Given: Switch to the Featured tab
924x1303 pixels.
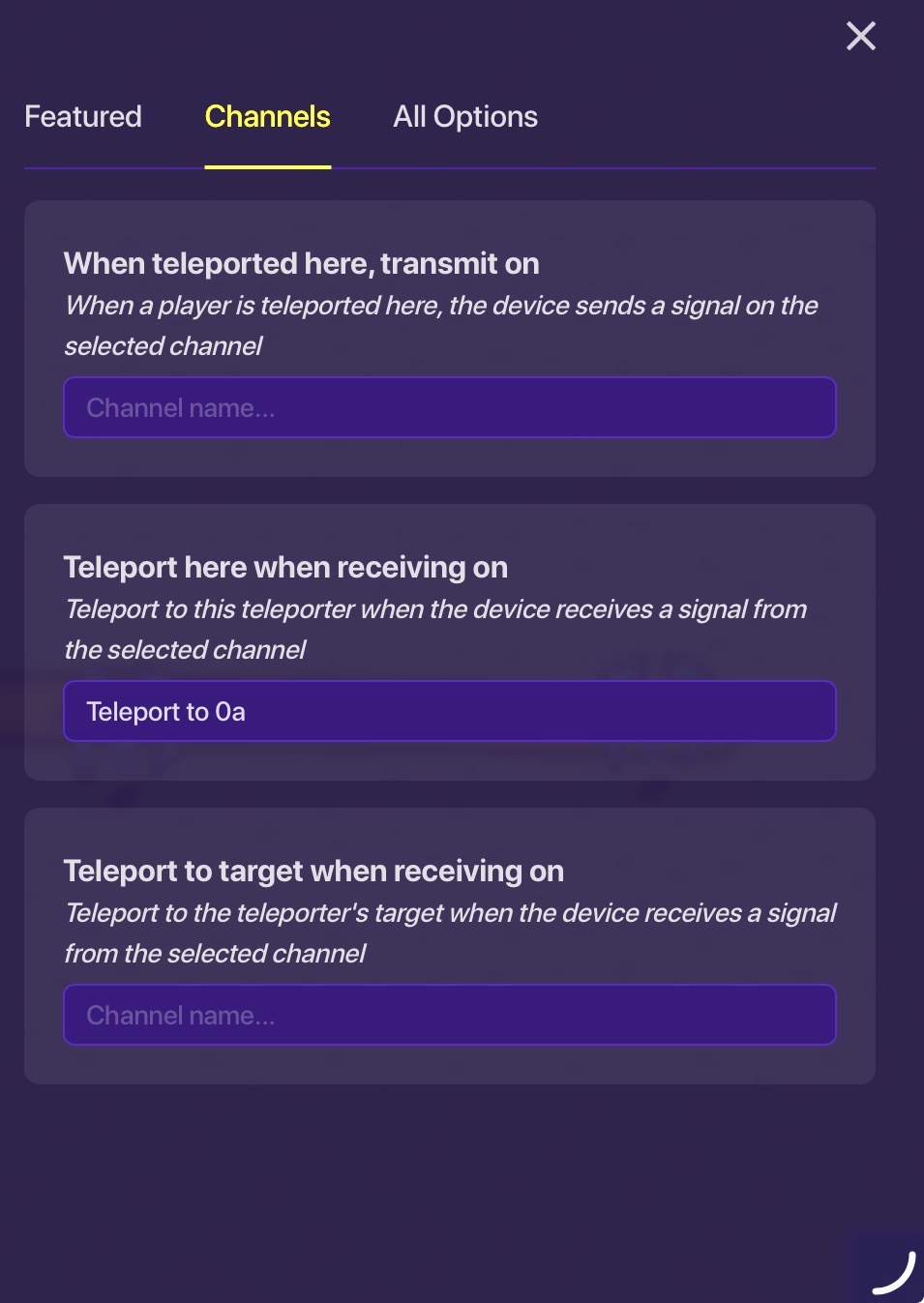Looking at the screenshot, I should click(83, 117).
